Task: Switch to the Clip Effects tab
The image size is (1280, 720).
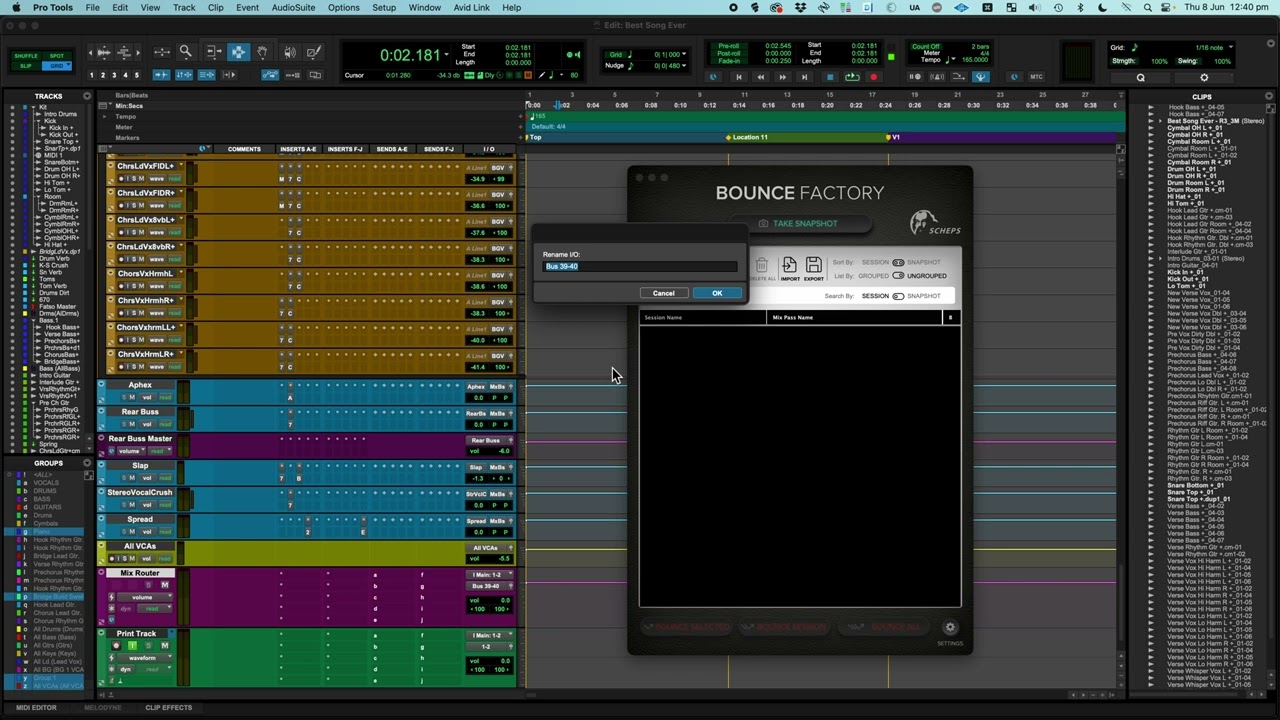Action: tap(168, 707)
